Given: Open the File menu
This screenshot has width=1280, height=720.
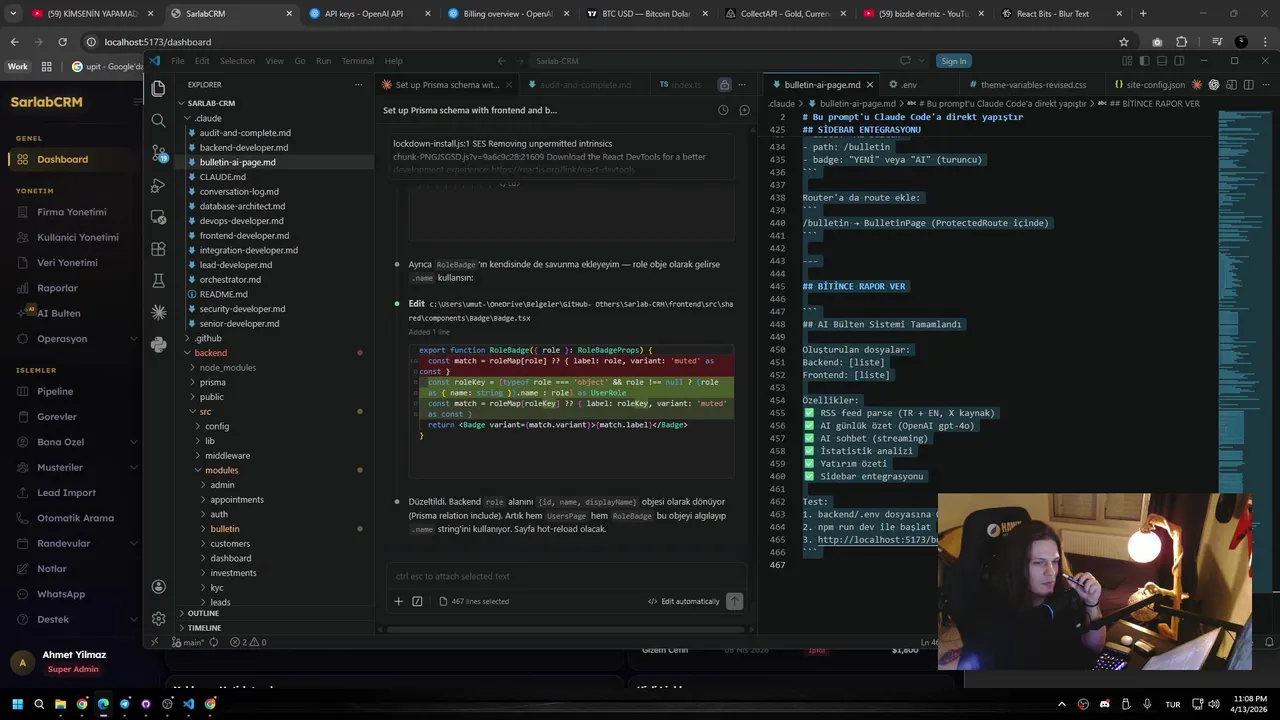Looking at the screenshot, I should 177,61.
